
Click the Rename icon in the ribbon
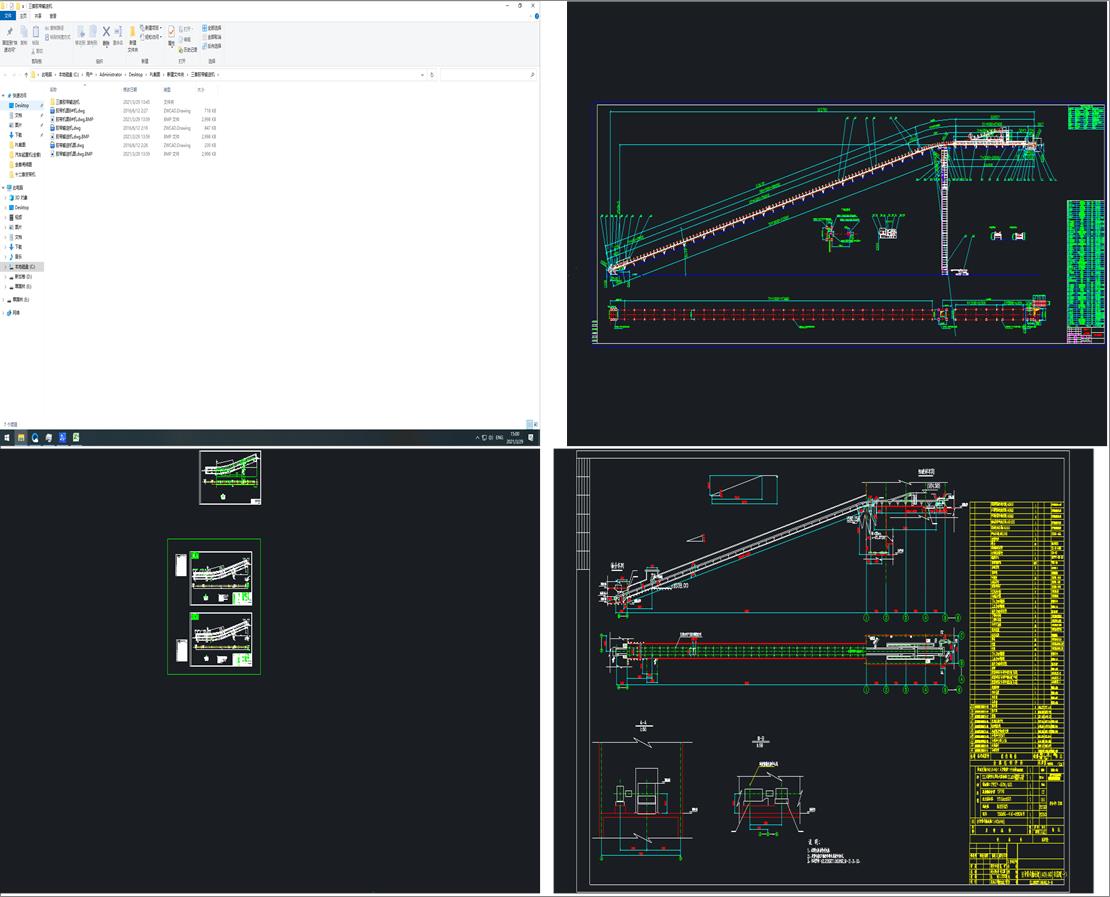pyautogui.click(x=118, y=32)
